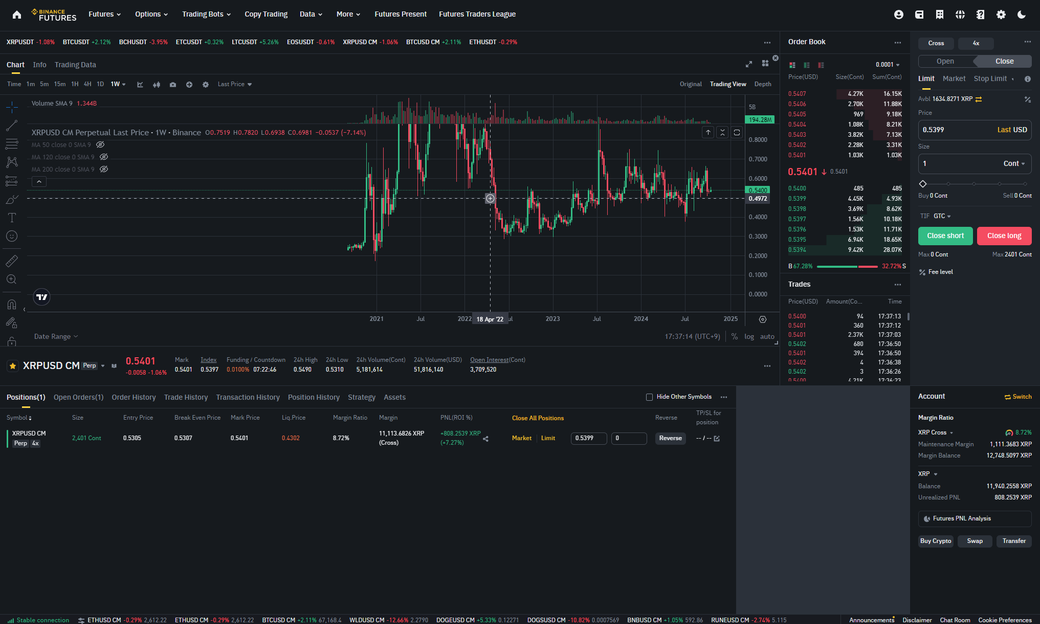Open chart settings gear in toolbar
Image resolution: width=1040 pixels, height=624 pixels.
point(205,84)
